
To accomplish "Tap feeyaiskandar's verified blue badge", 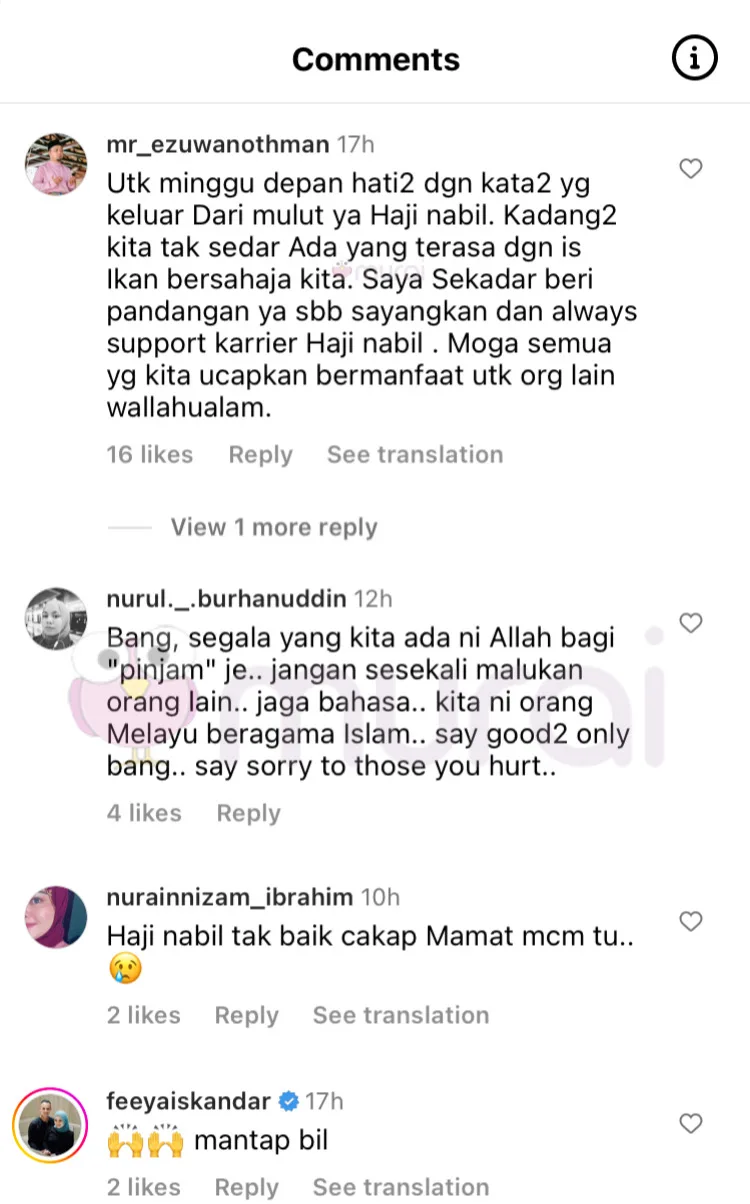I will tap(288, 1102).
